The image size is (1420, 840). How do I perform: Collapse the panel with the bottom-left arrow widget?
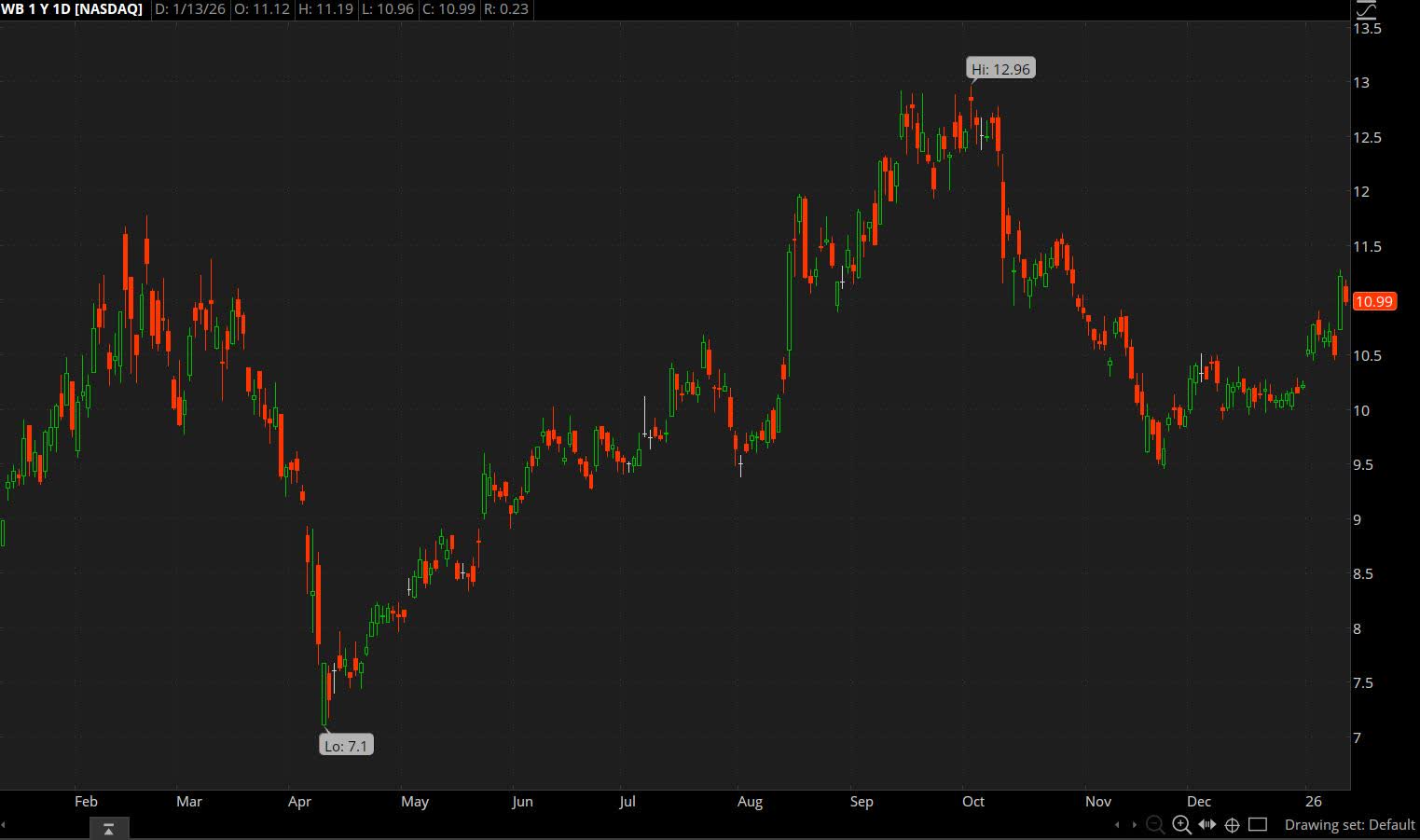[109, 827]
